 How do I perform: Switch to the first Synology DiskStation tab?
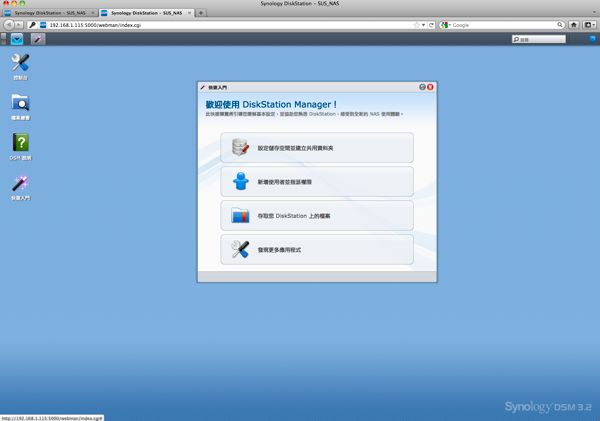pyautogui.click(x=50, y=13)
